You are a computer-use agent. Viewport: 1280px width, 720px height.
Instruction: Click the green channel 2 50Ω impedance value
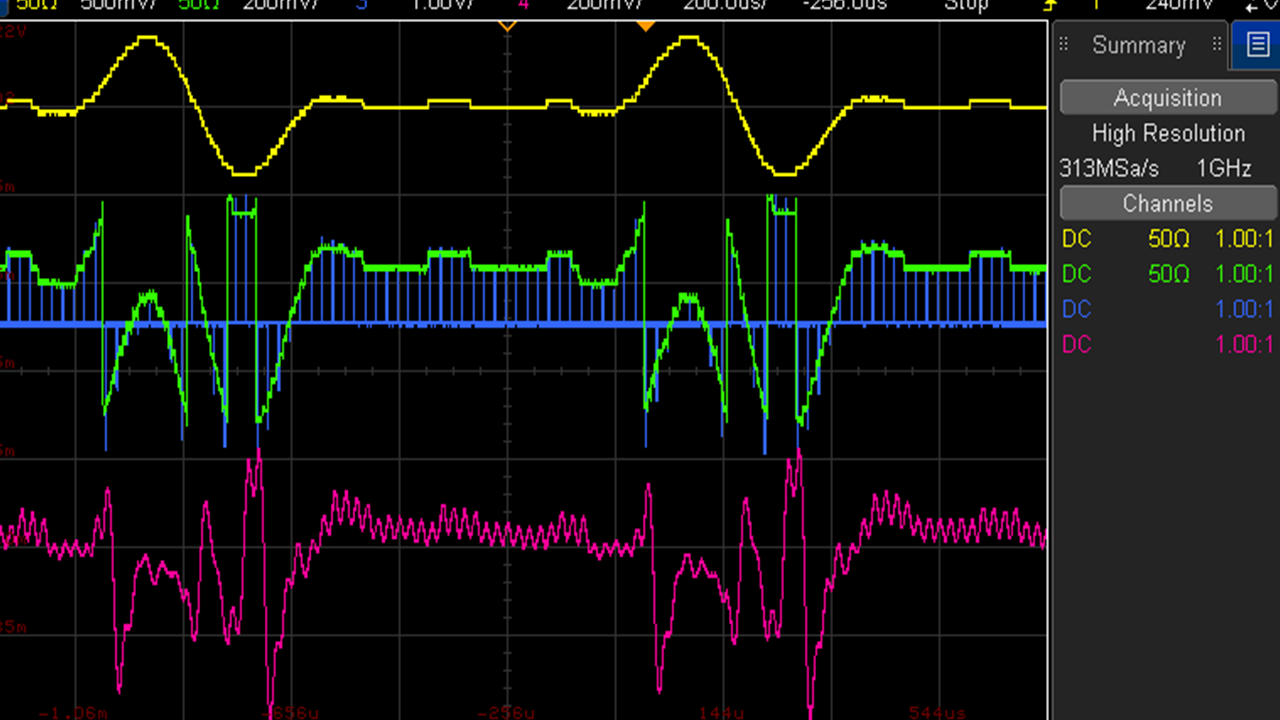point(1168,274)
